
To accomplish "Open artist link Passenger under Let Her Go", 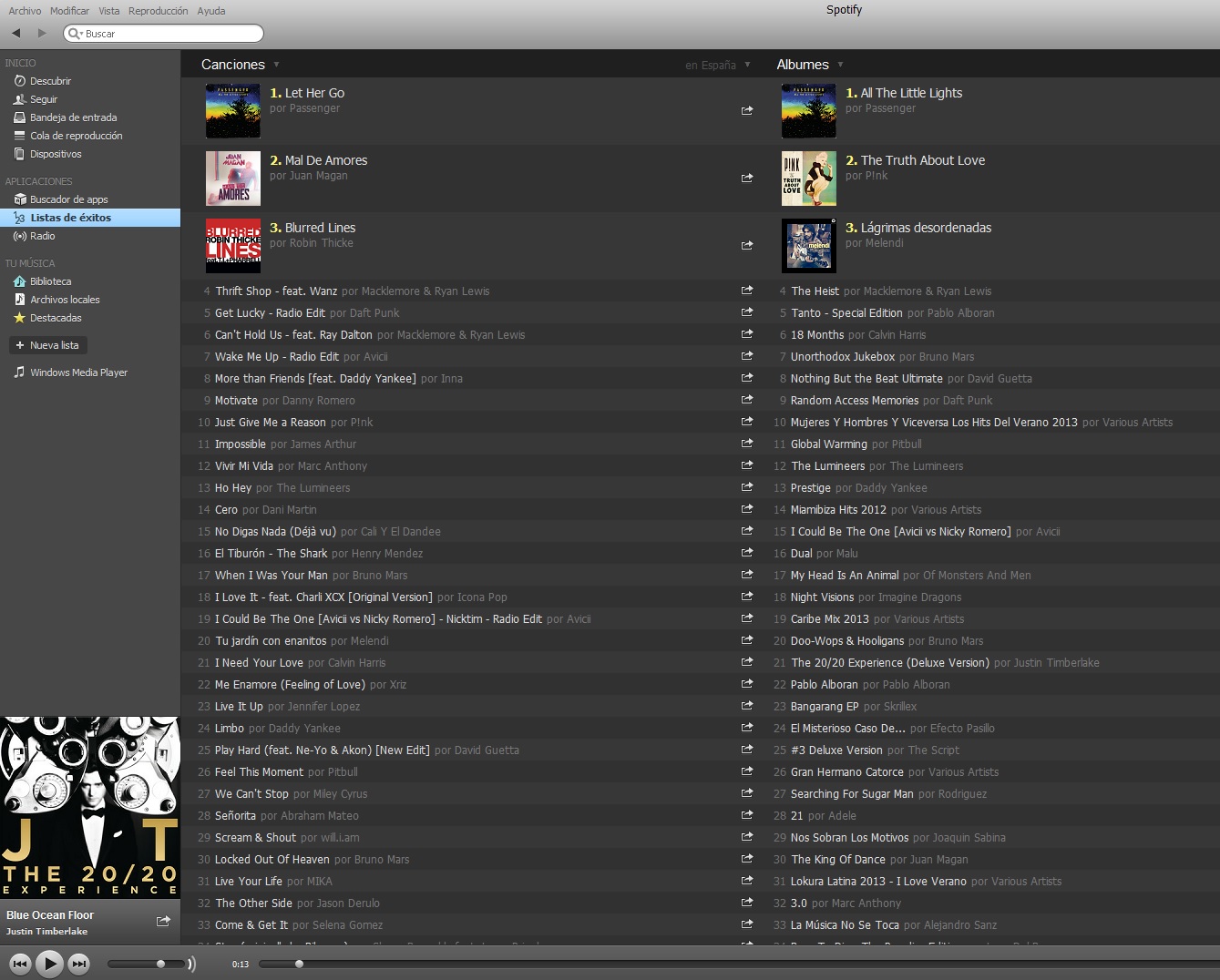I will [x=313, y=108].
